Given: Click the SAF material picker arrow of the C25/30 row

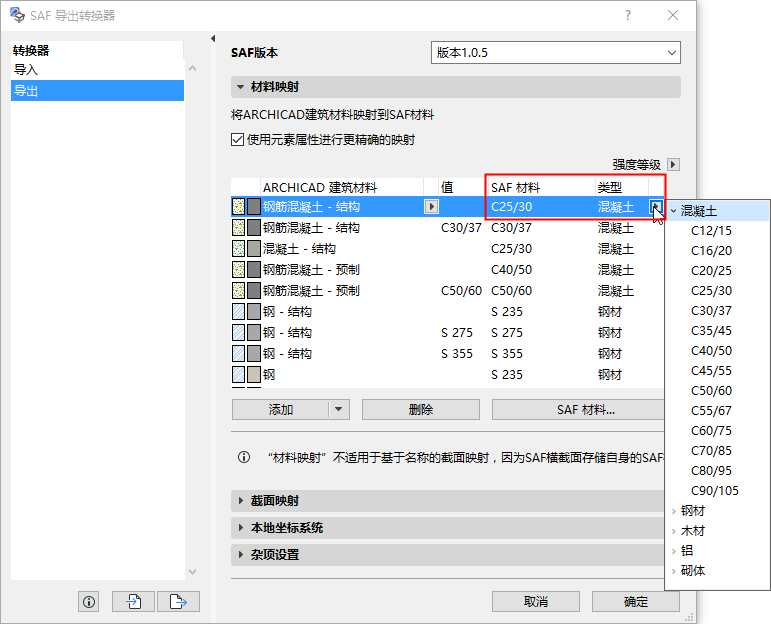Looking at the screenshot, I should (656, 207).
